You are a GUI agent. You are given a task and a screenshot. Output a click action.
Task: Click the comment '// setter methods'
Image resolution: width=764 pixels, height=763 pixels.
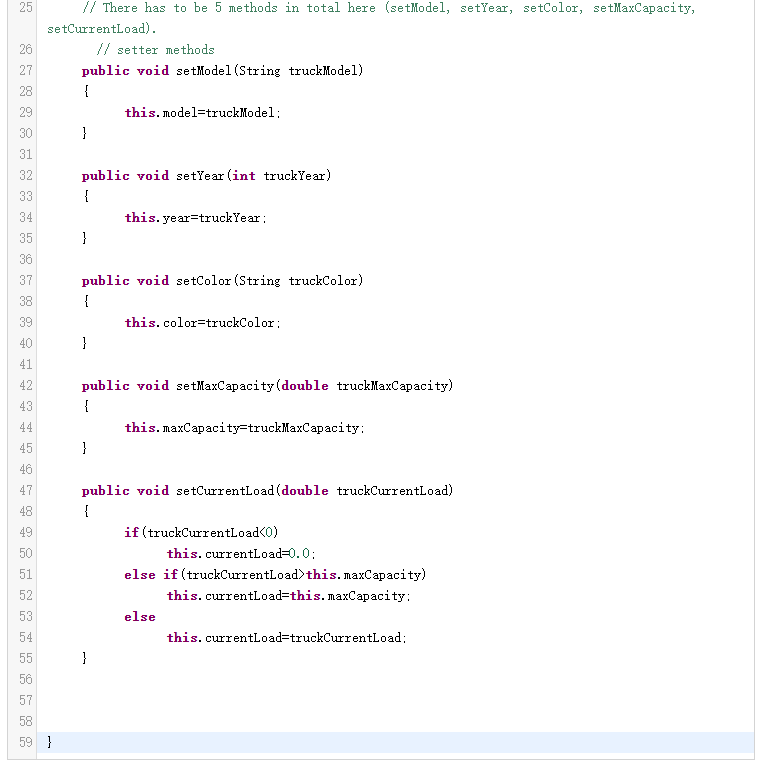(x=155, y=50)
